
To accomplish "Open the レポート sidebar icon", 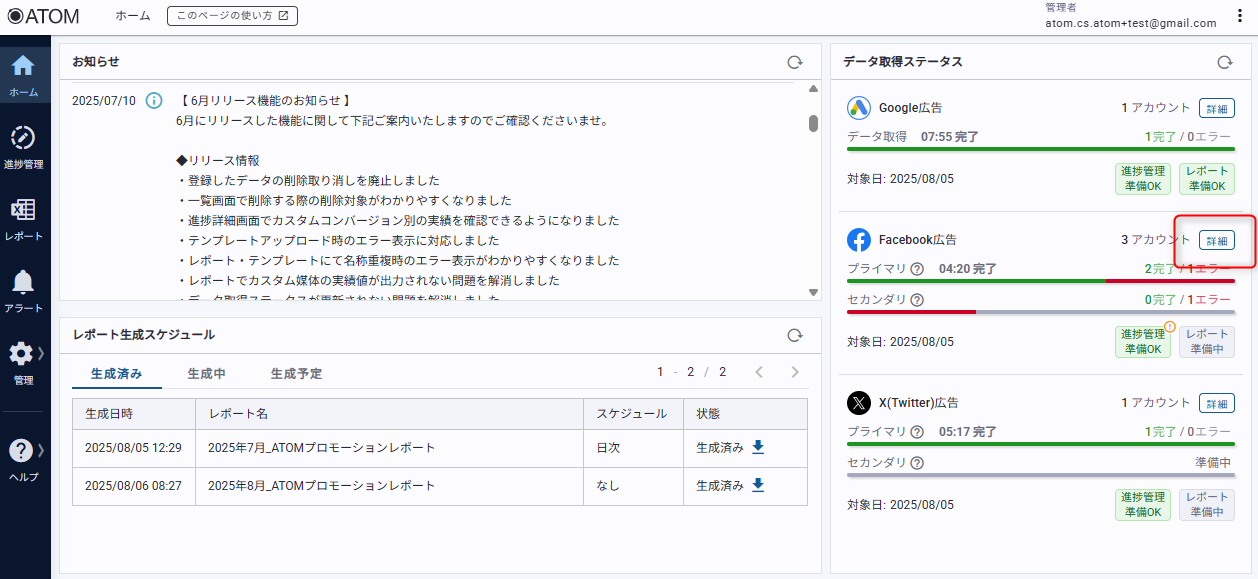I will pos(23,212).
